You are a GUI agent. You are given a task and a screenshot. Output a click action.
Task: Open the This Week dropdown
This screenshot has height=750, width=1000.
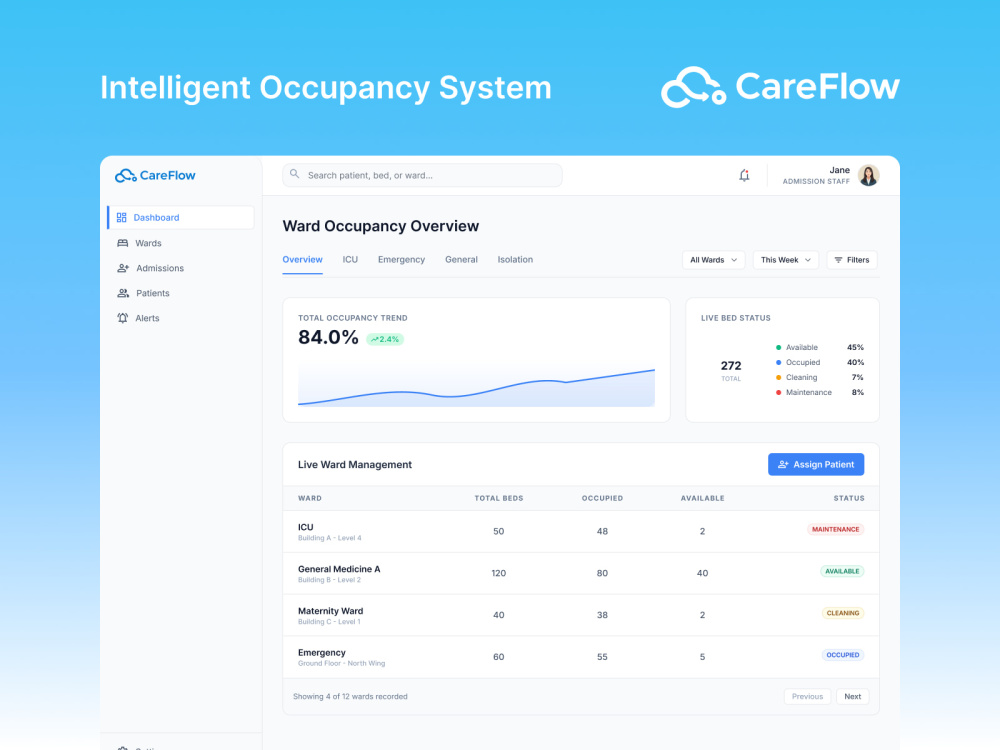(x=786, y=260)
